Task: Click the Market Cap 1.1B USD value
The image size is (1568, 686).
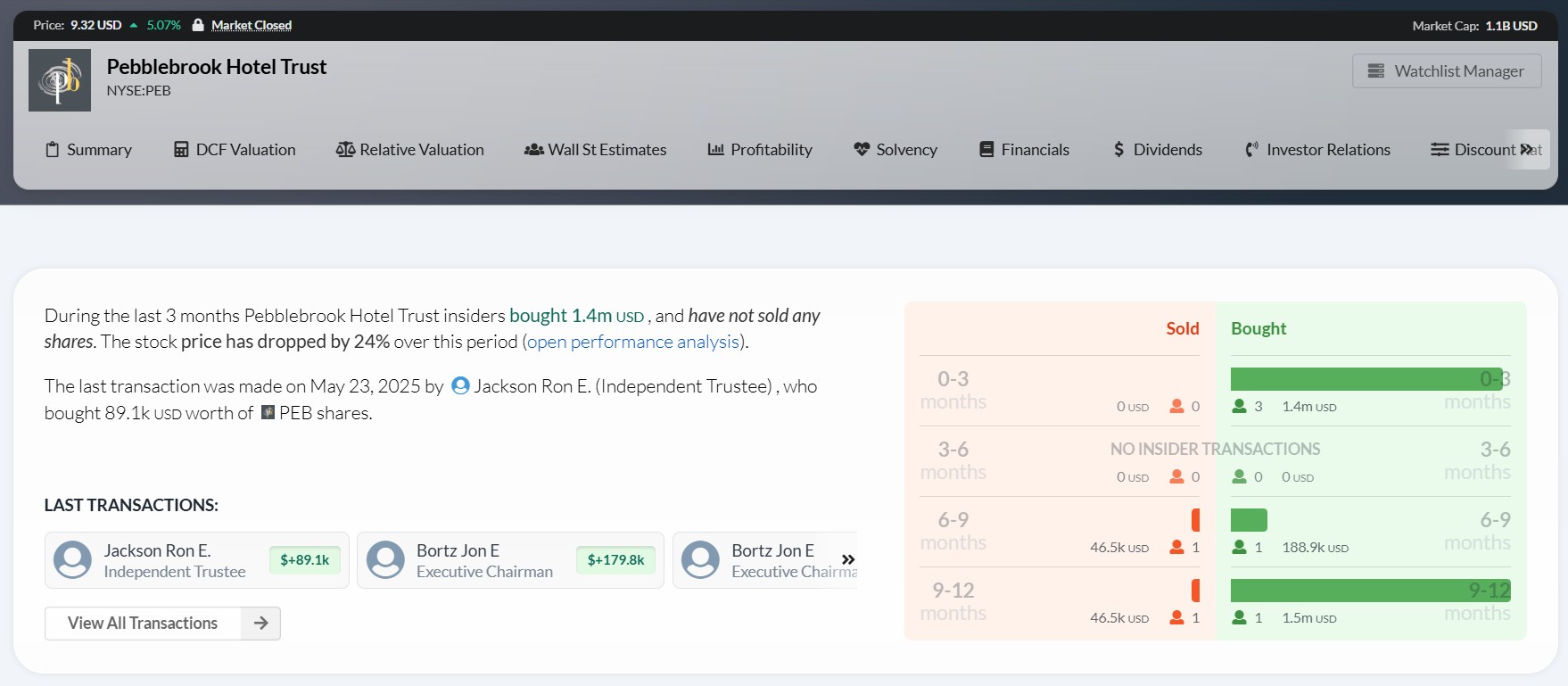Action: tap(1511, 26)
